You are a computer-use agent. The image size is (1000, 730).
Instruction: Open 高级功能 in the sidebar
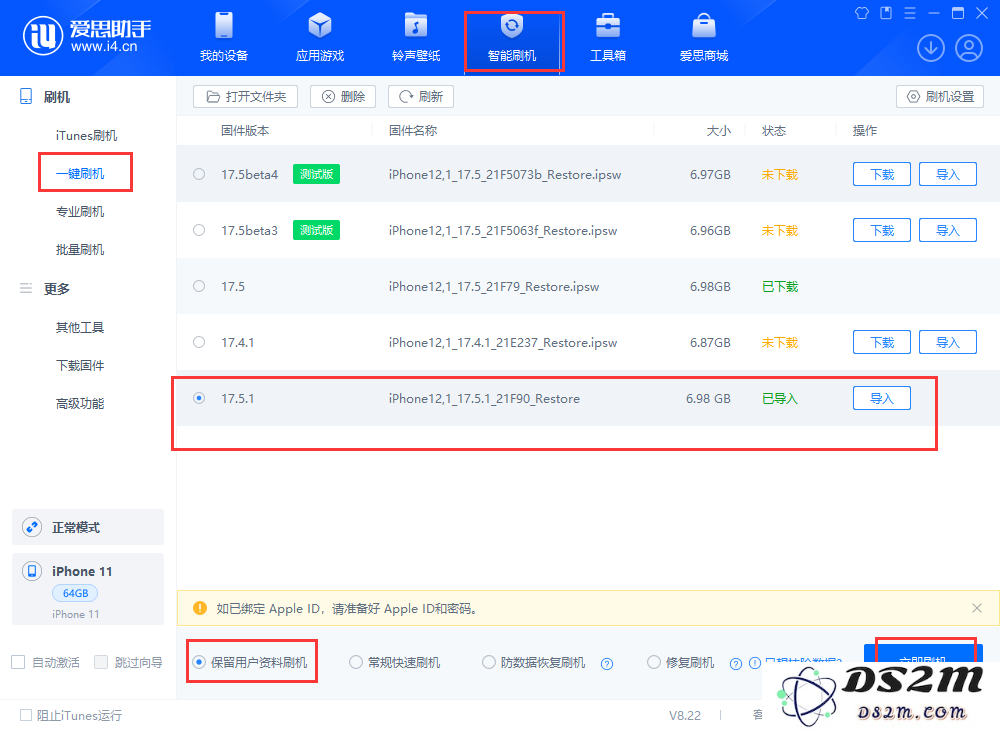click(x=80, y=404)
